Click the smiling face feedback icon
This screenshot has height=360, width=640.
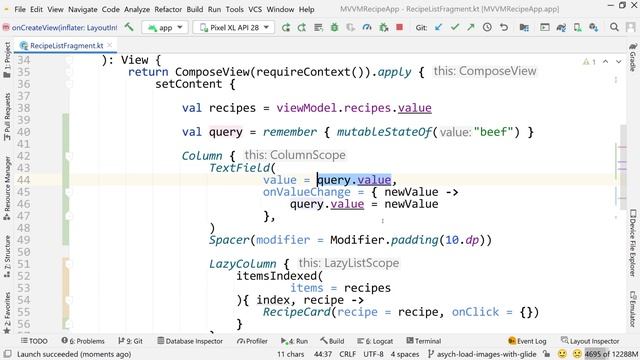pos(562,353)
